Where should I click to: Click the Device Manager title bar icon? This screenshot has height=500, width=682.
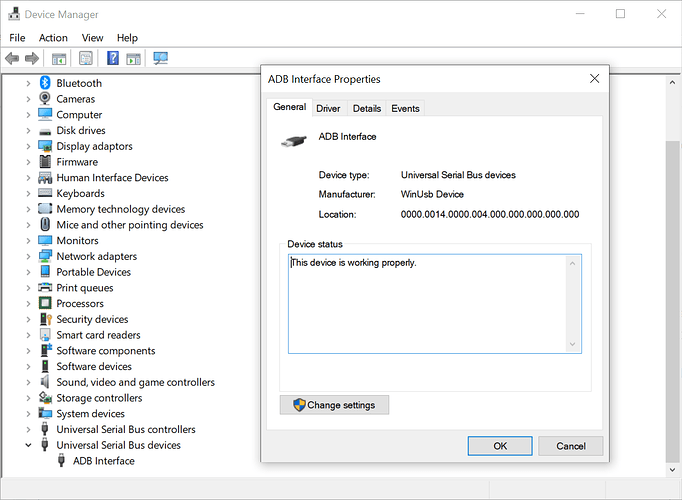14,14
